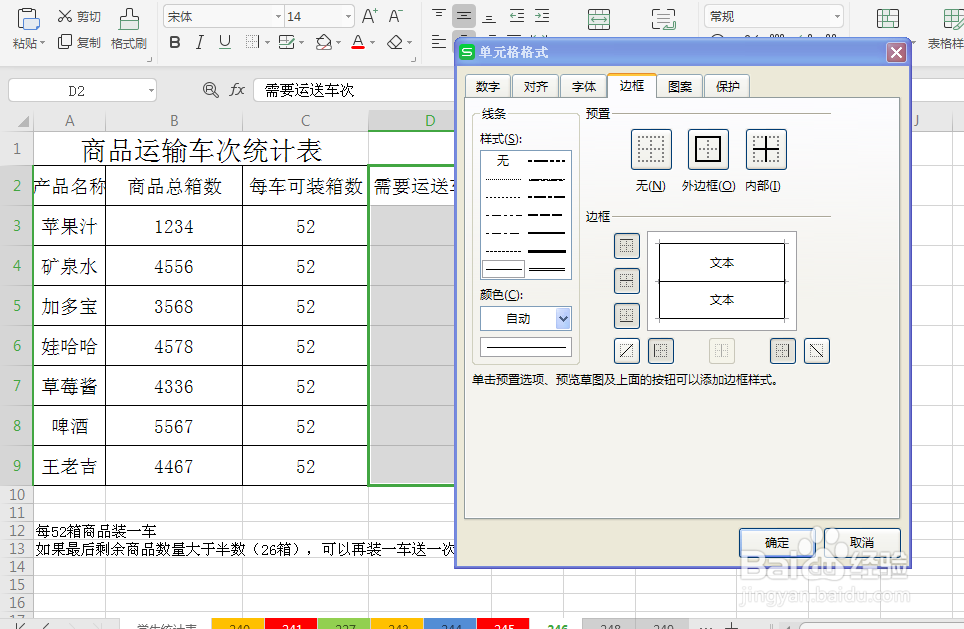Screen dimensions: 964x629
Task: Click the wrap text icon
Action: coord(664,20)
